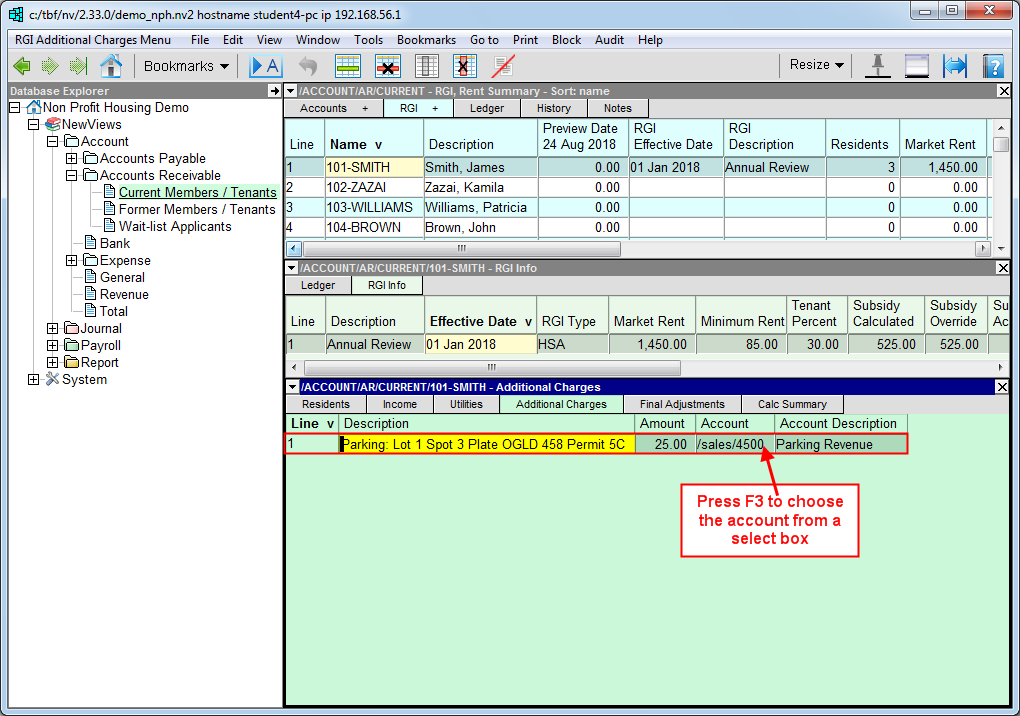Image resolution: width=1020 pixels, height=716 pixels.
Task: Collapse the Accounts Receivable tree node
Action: tap(71, 176)
